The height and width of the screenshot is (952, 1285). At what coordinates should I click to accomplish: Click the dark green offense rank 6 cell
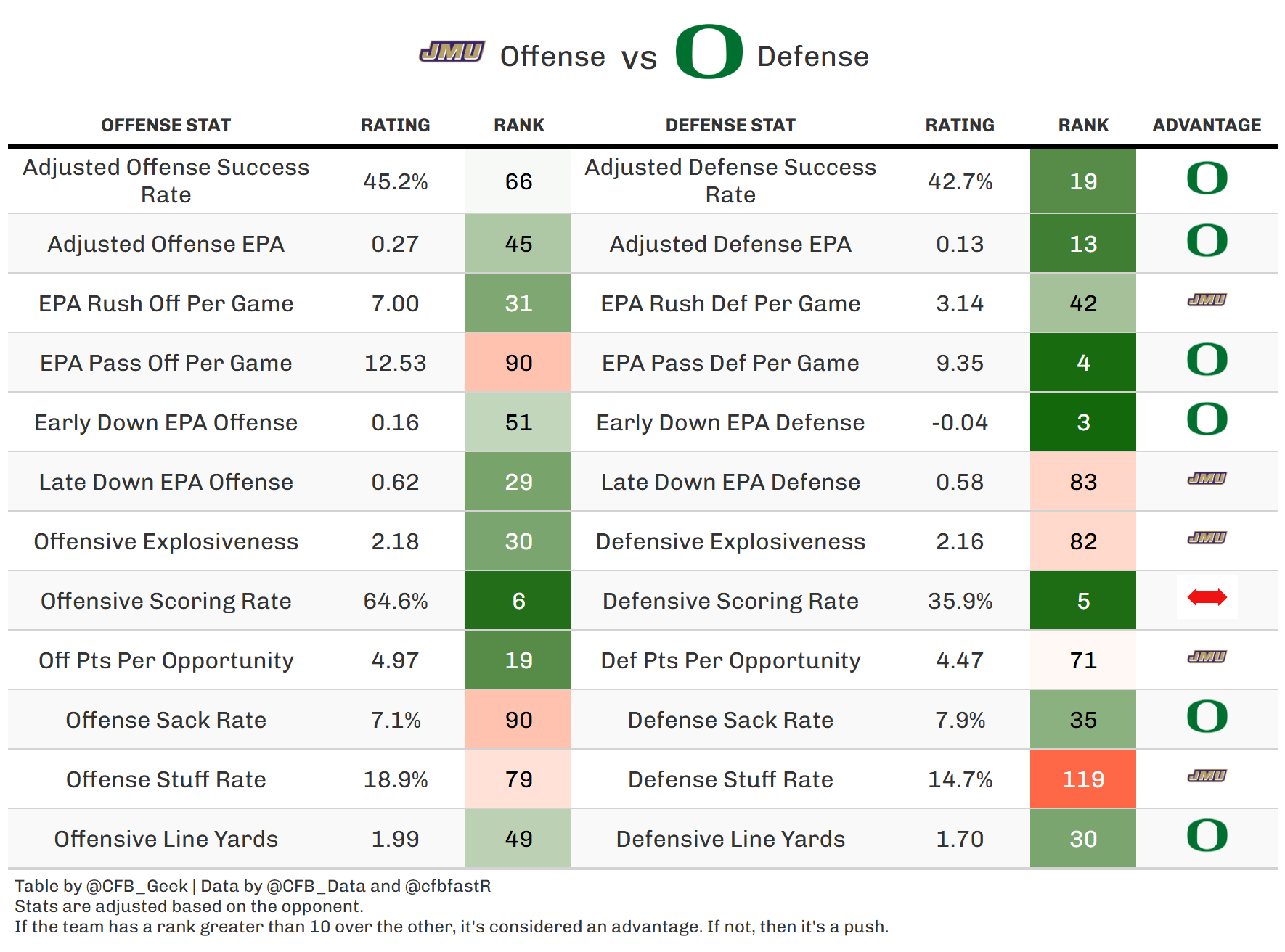[518, 601]
